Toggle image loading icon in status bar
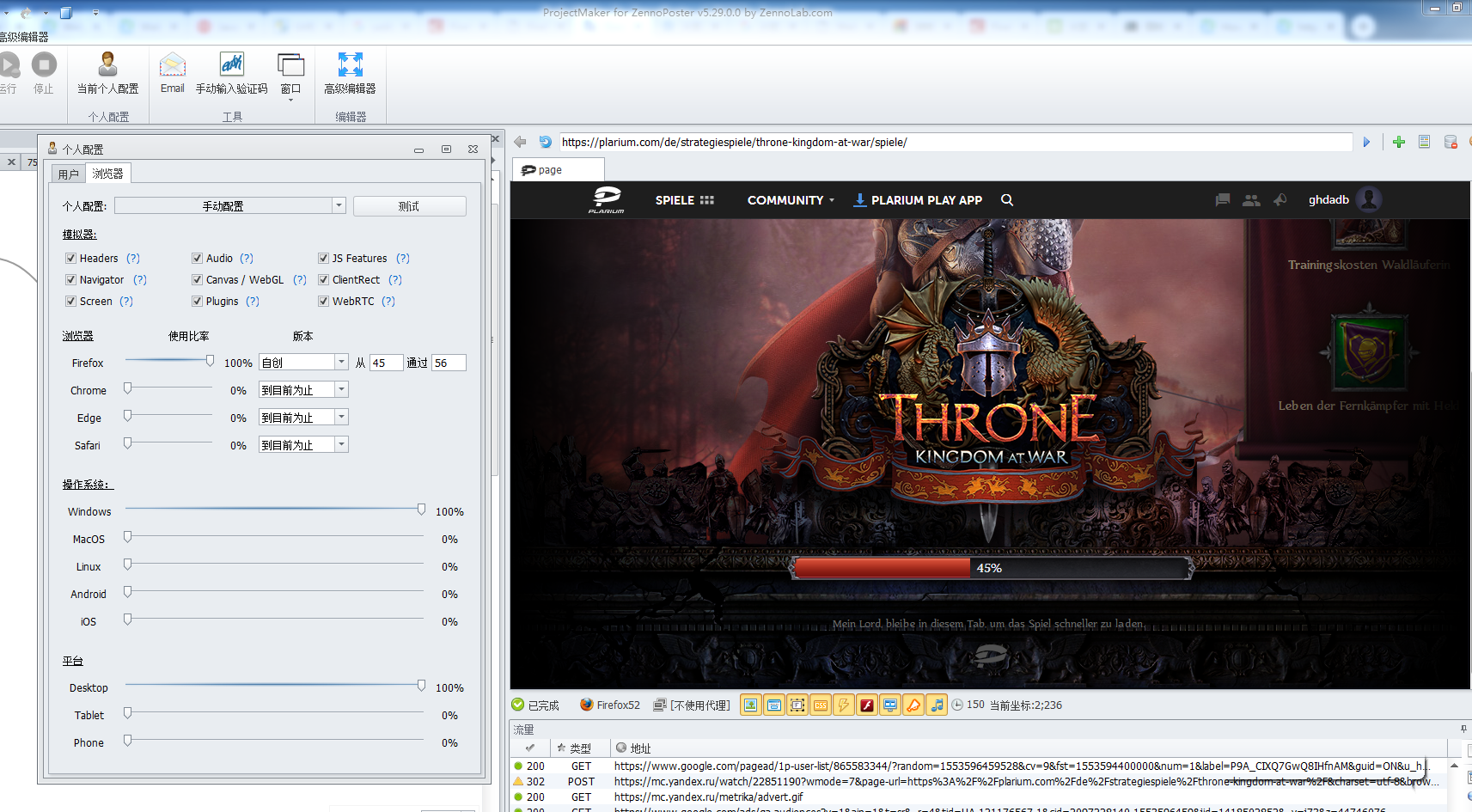This screenshot has width=1472, height=812. coord(751,705)
